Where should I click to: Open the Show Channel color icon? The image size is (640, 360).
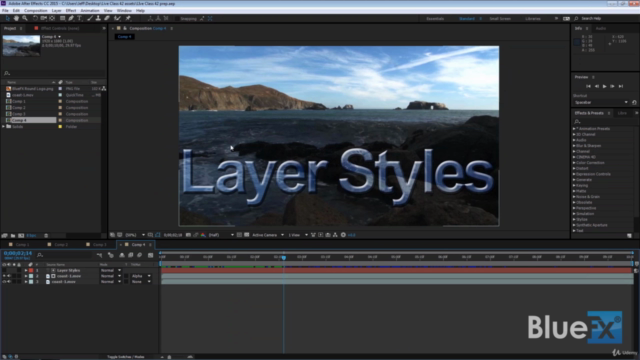(x=203, y=235)
